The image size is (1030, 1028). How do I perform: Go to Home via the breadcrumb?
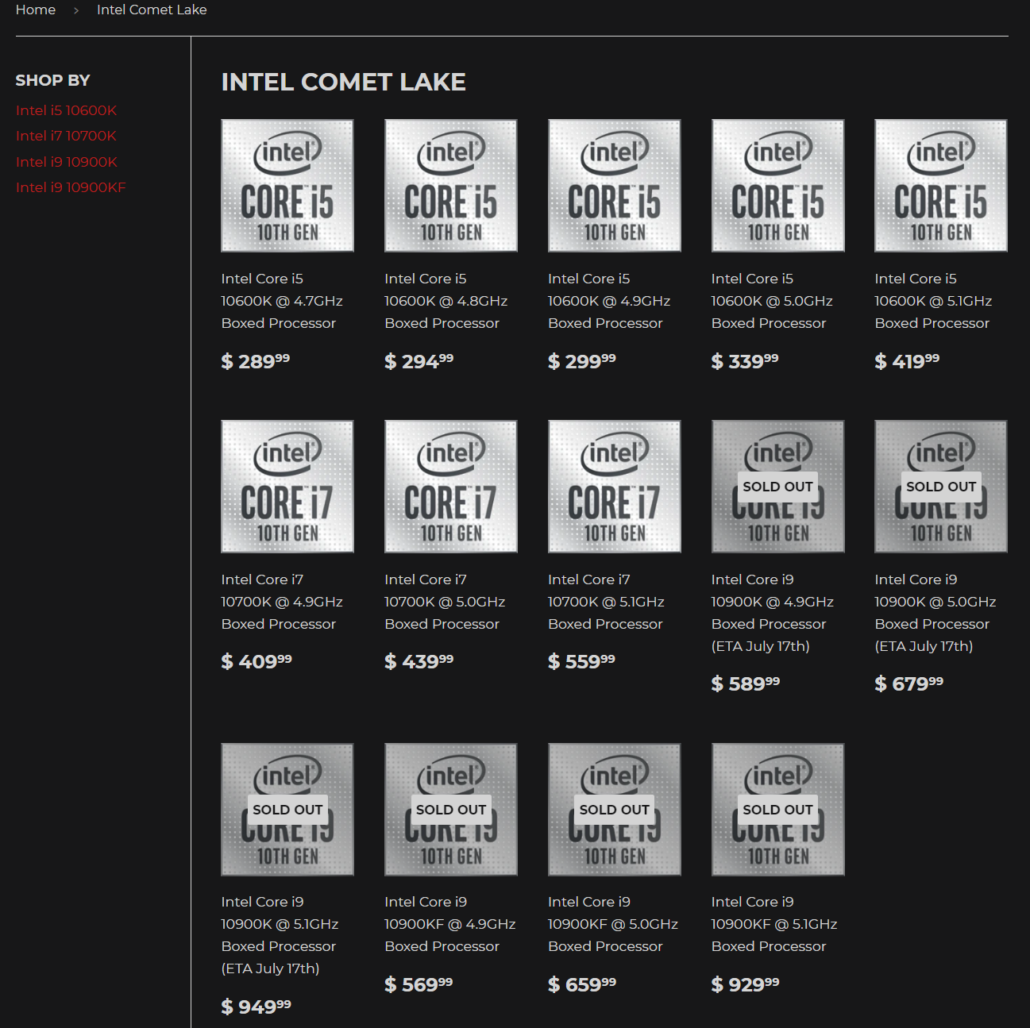[36, 9]
